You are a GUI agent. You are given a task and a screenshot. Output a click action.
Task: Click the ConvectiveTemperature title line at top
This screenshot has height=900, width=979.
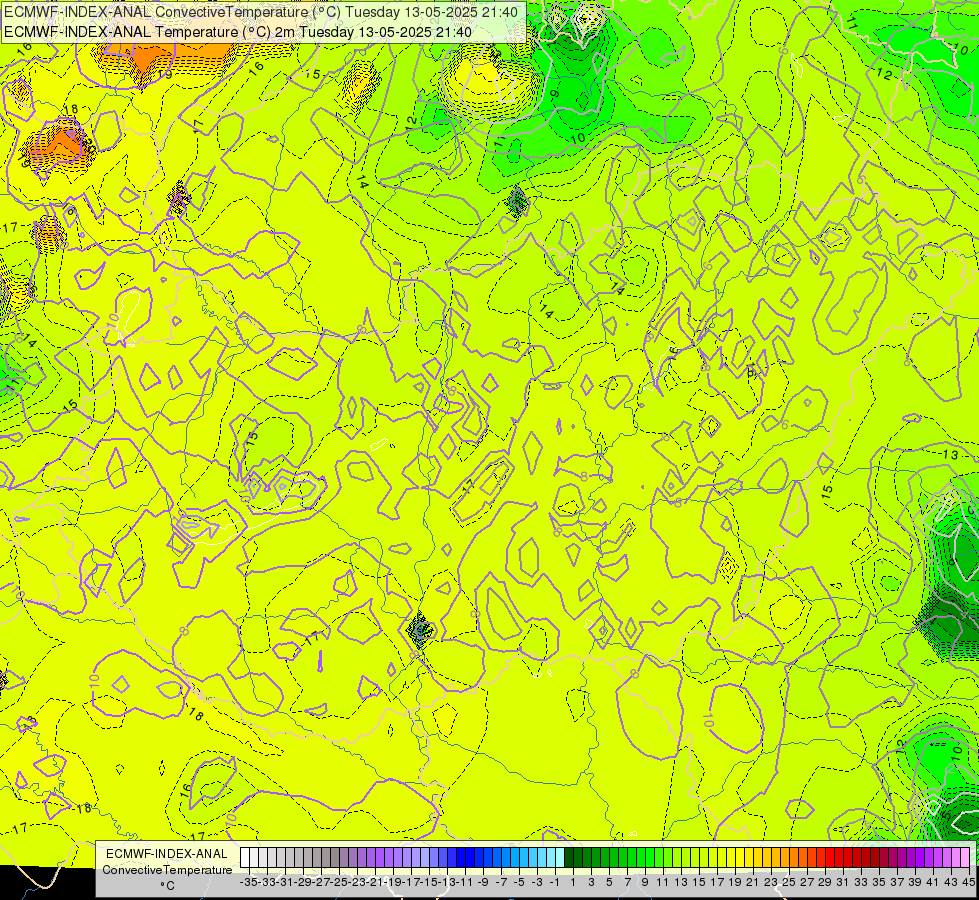(261, 12)
